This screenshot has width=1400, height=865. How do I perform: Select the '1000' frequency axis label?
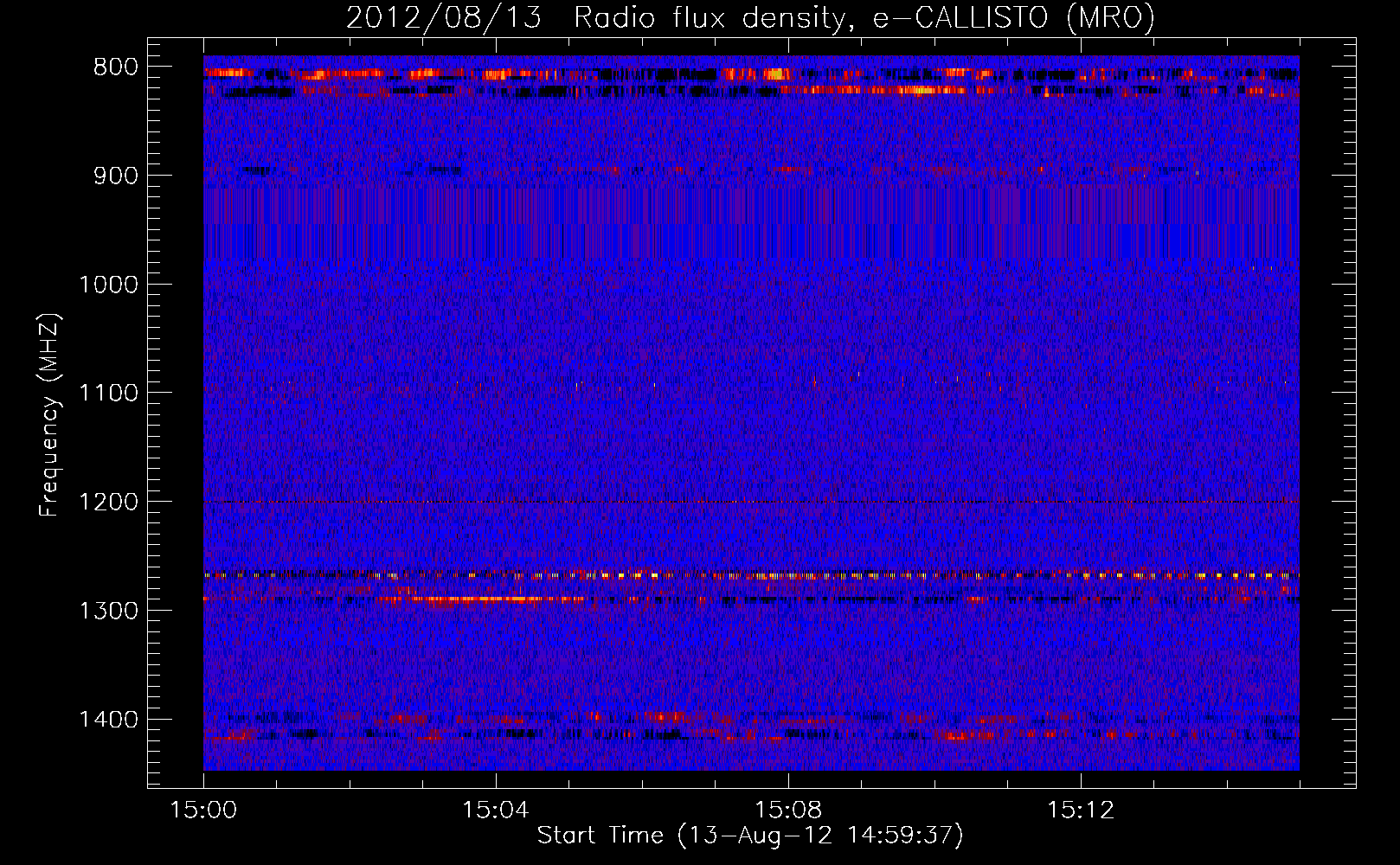(109, 285)
